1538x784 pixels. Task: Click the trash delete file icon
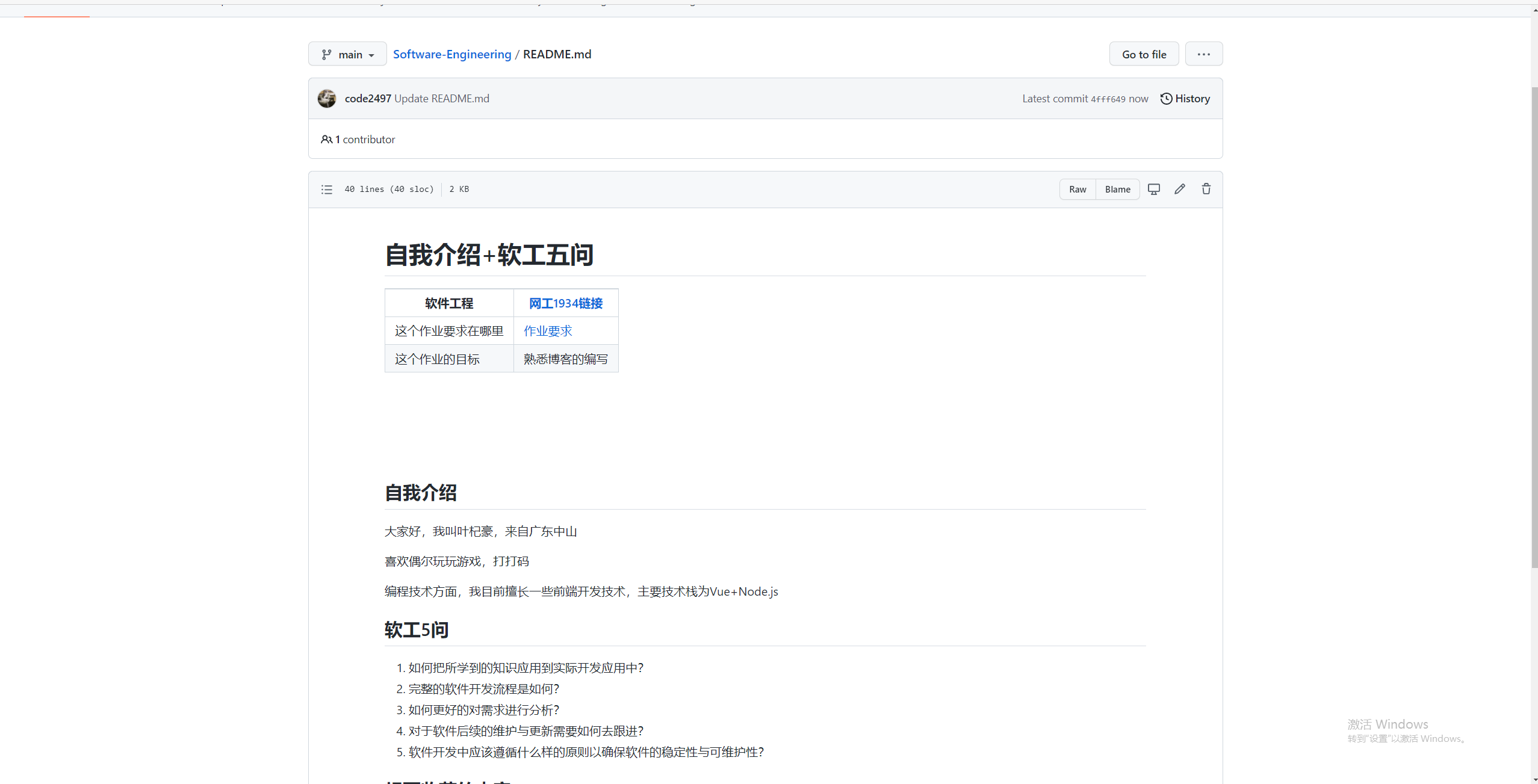[x=1206, y=189]
